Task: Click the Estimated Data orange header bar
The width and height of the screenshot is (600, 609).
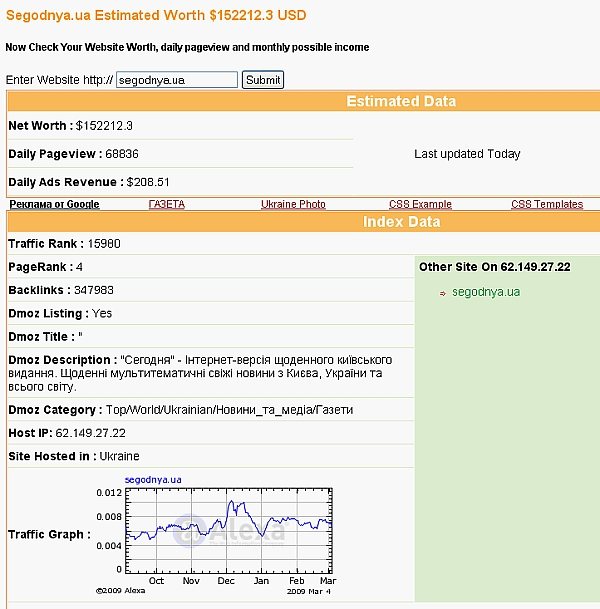Action: coord(400,101)
